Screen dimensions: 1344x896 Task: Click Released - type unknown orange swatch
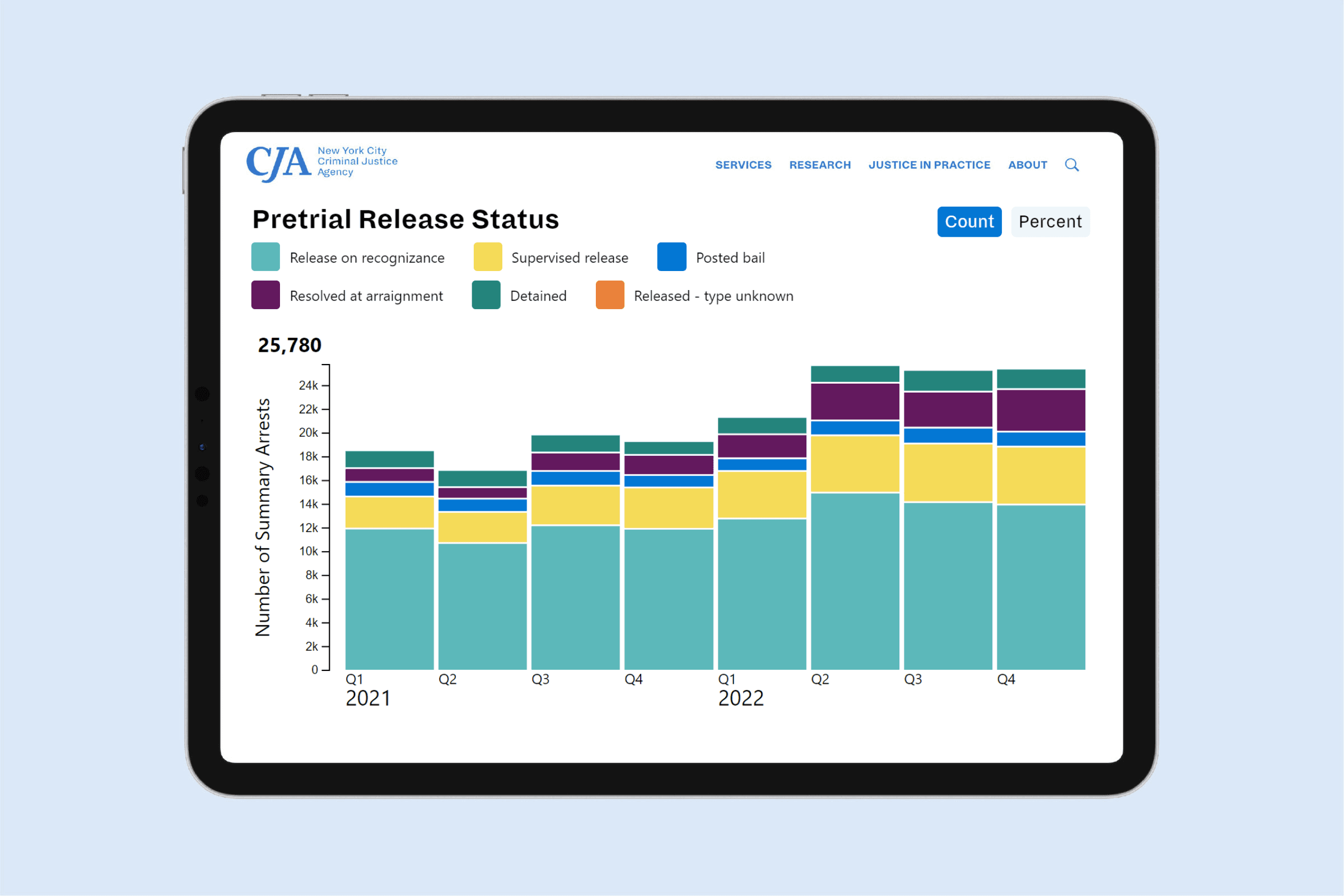point(610,296)
